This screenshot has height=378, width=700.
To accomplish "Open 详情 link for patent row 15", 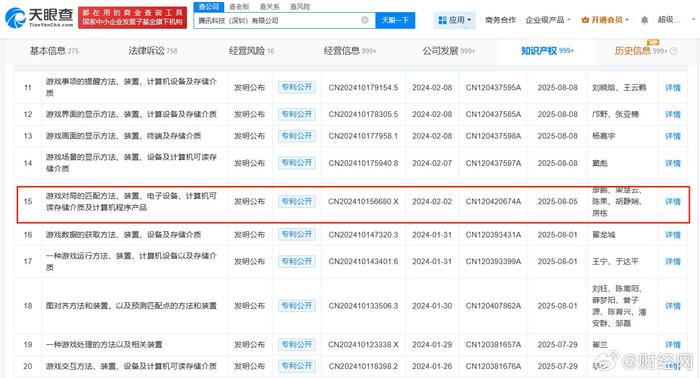I will click(x=673, y=202).
